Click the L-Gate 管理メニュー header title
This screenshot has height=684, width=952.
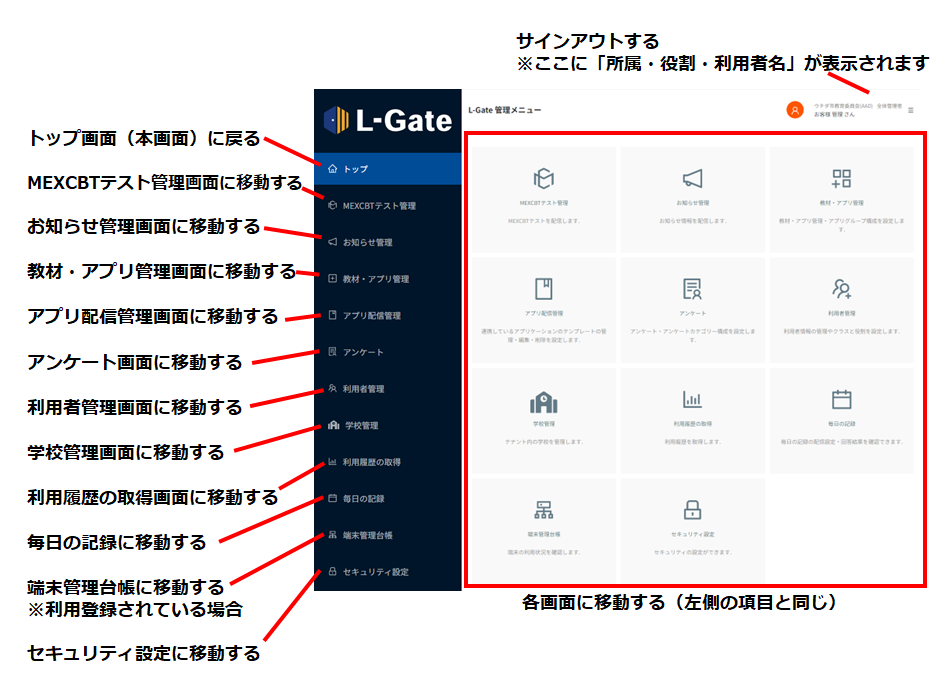pyautogui.click(x=504, y=110)
